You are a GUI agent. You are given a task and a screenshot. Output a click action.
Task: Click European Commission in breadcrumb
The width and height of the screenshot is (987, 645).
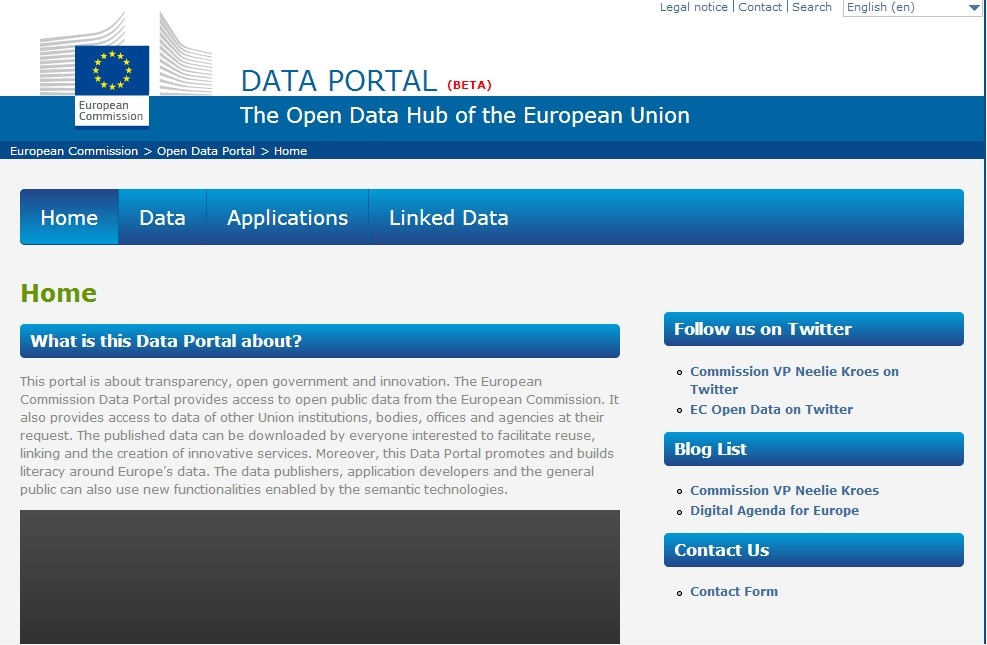click(x=74, y=151)
